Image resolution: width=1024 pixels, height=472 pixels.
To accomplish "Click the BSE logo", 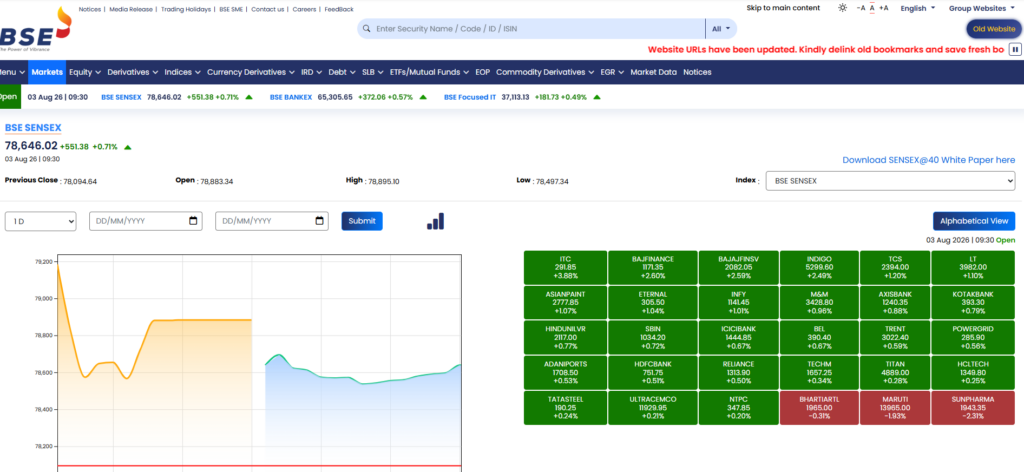I will coord(35,29).
